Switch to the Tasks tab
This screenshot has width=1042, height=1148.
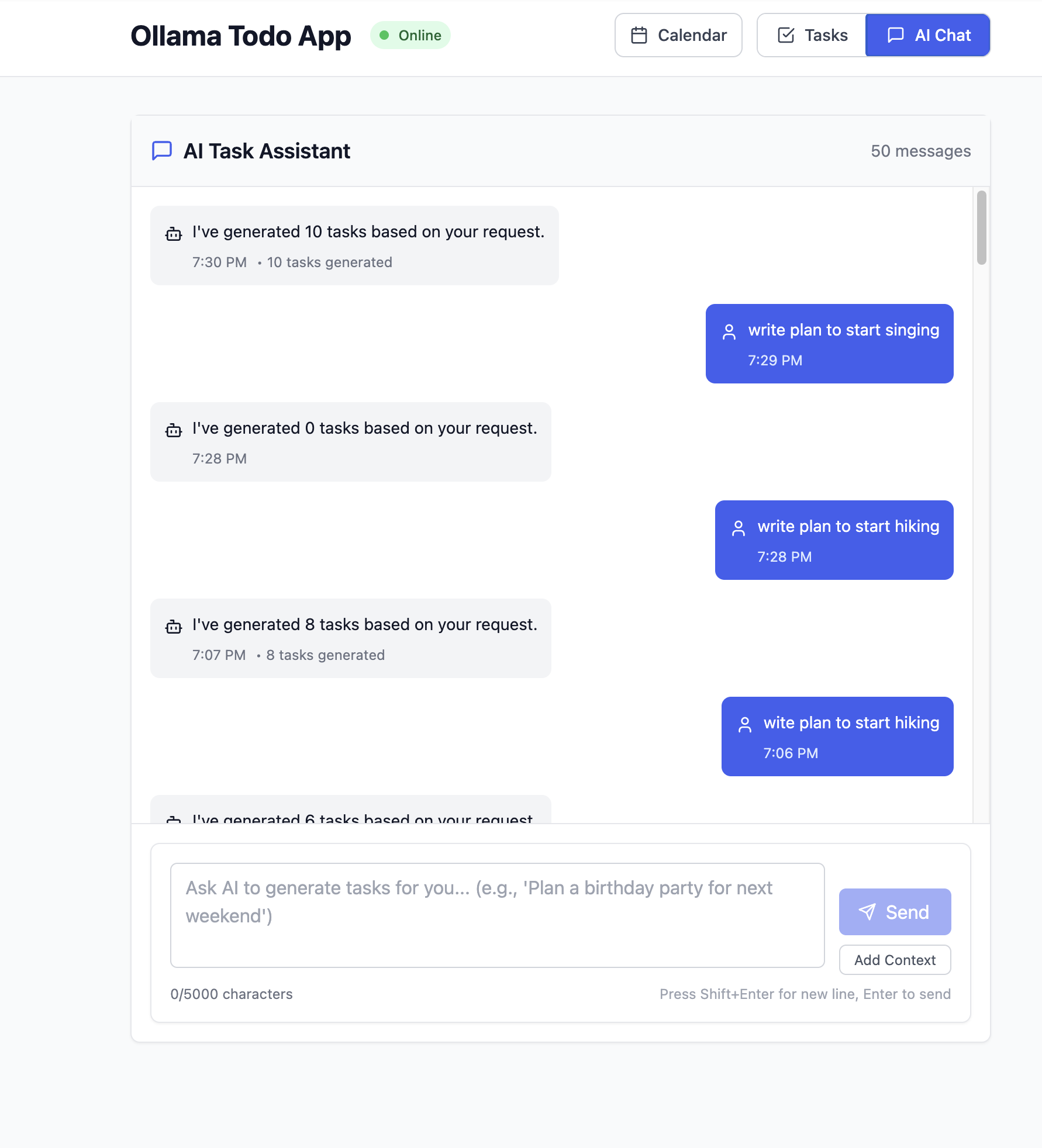(x=812, y=36)
